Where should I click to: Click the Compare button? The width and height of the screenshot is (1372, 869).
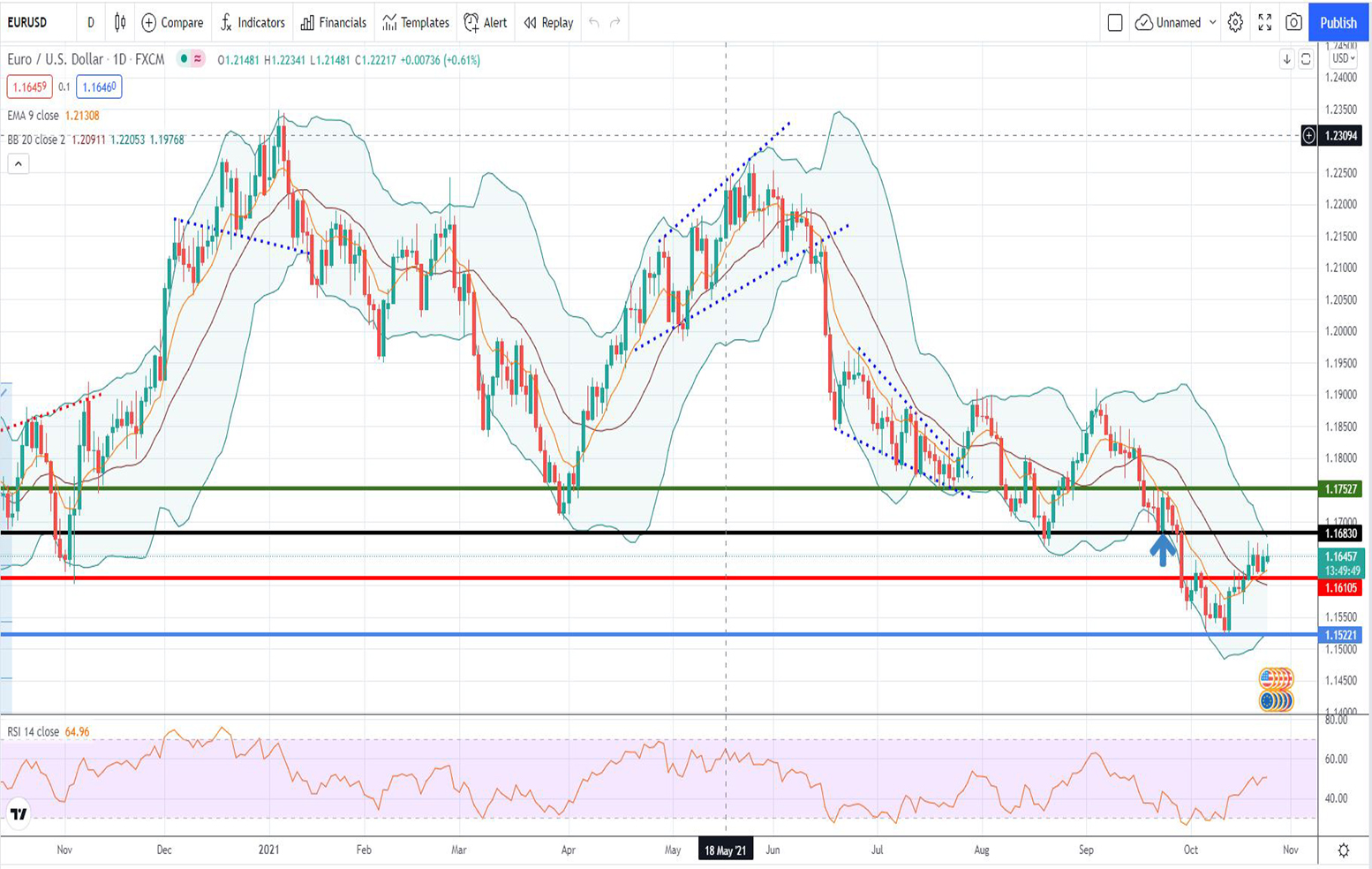172,23
